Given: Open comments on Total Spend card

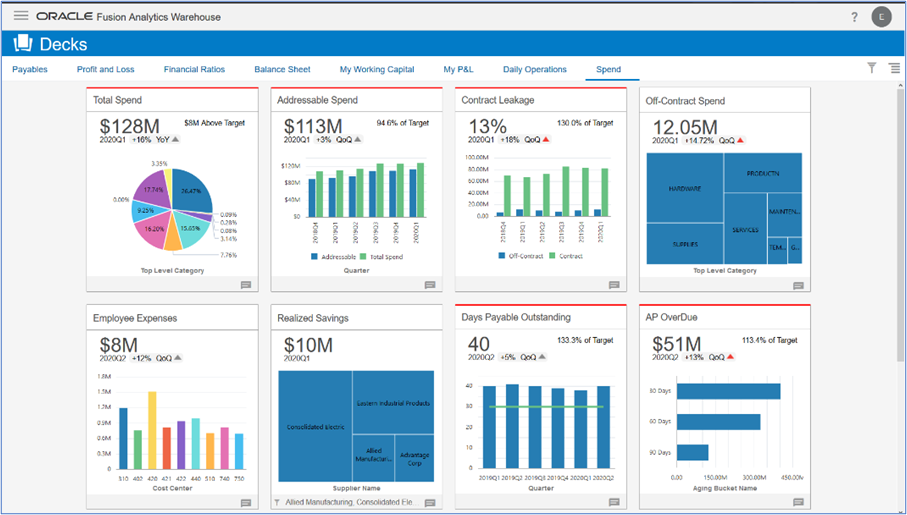Looking at the screenshot, I should coord(246,285).
